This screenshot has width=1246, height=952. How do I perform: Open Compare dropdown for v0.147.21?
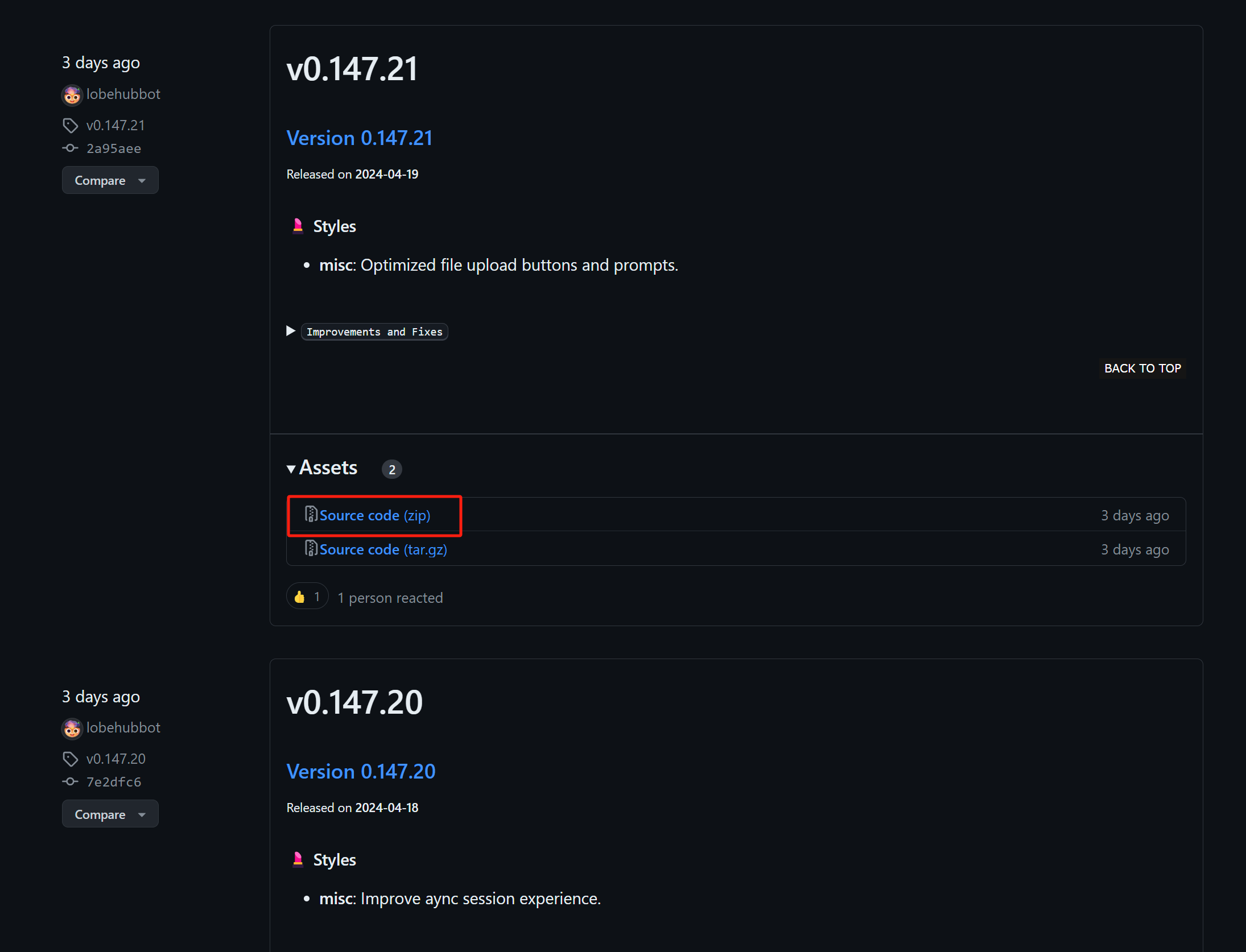110,180
